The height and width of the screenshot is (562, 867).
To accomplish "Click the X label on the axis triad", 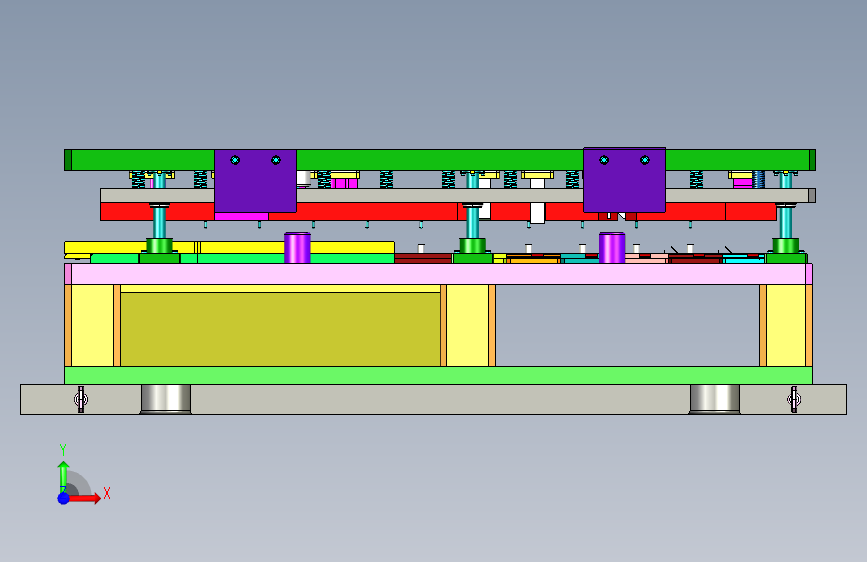I will pyautogui.click(x=107, y=493).
